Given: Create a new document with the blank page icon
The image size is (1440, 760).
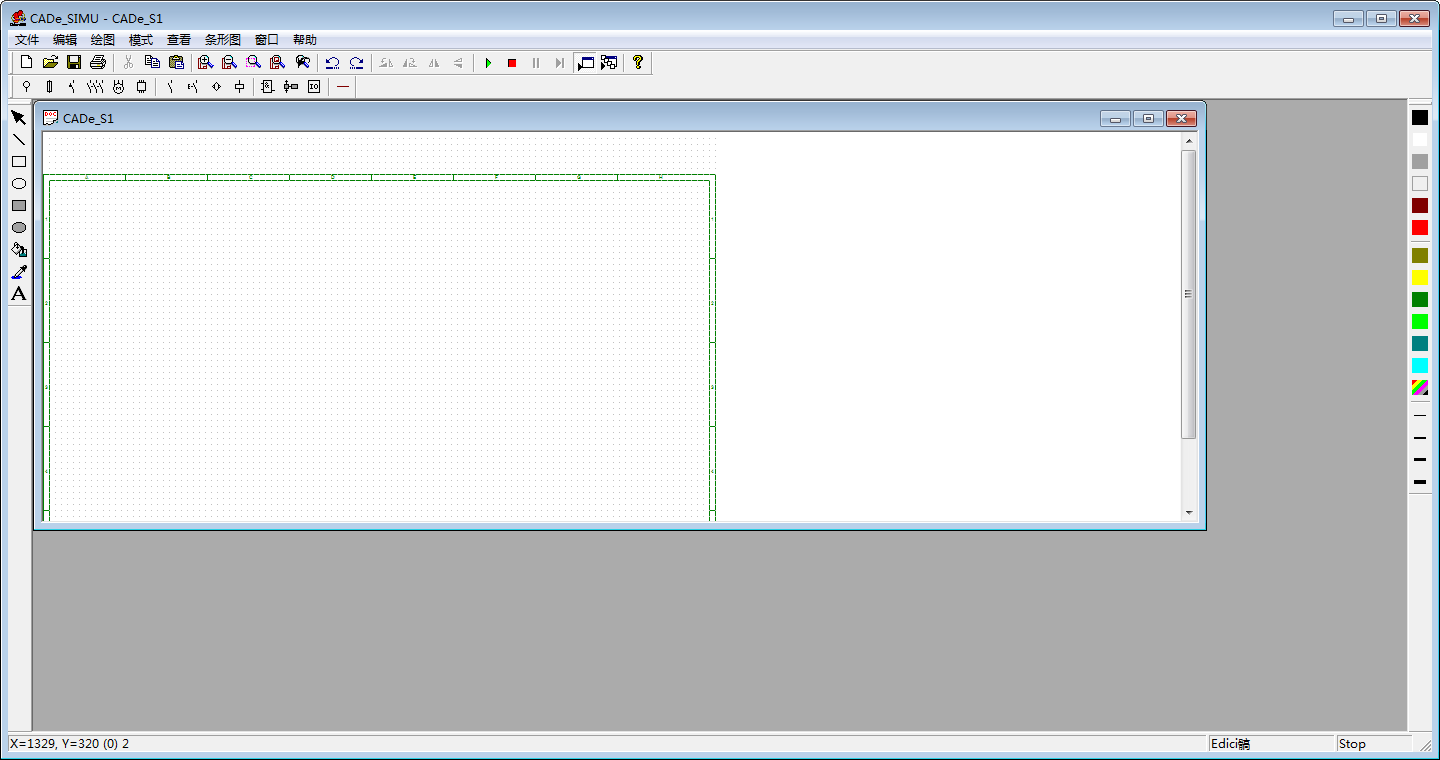Looking at the screenshot, I should pos(27,62).
